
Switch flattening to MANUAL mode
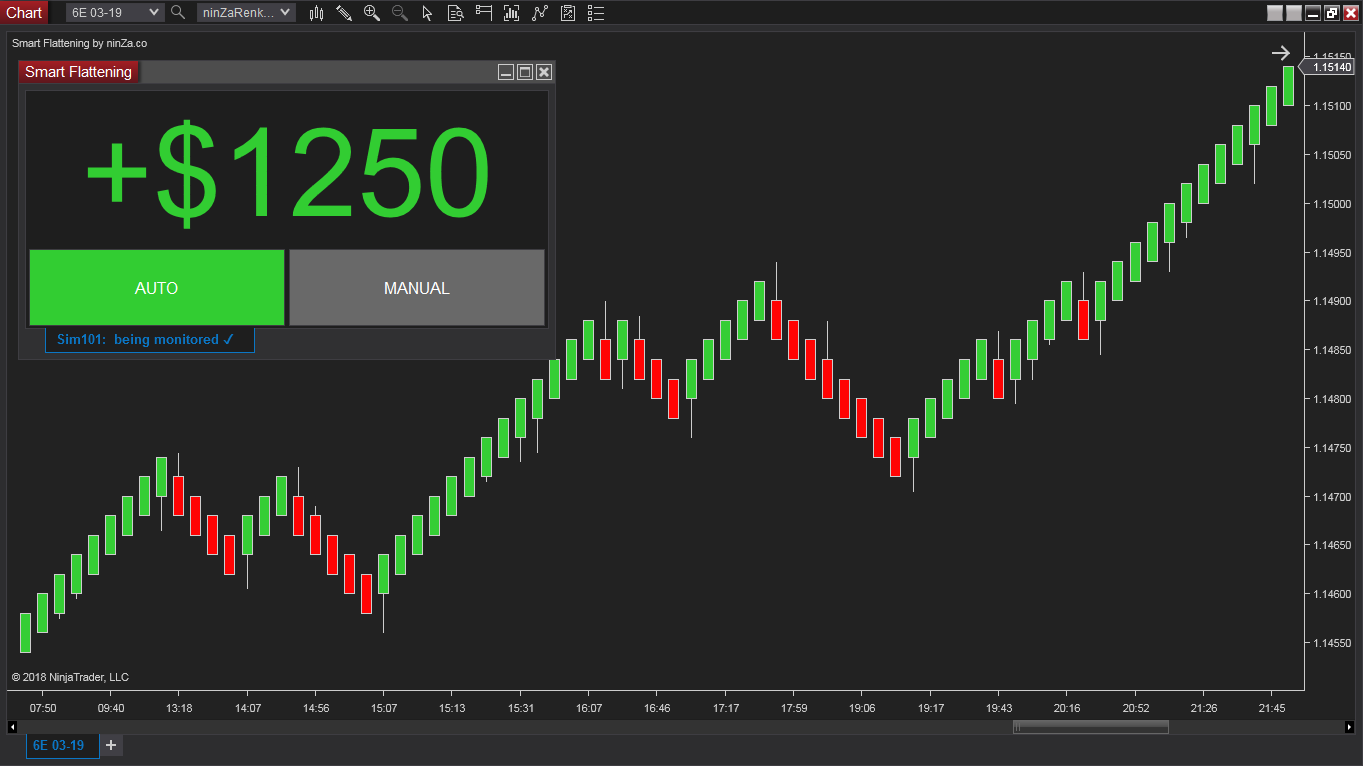click(x=417, y=288)
